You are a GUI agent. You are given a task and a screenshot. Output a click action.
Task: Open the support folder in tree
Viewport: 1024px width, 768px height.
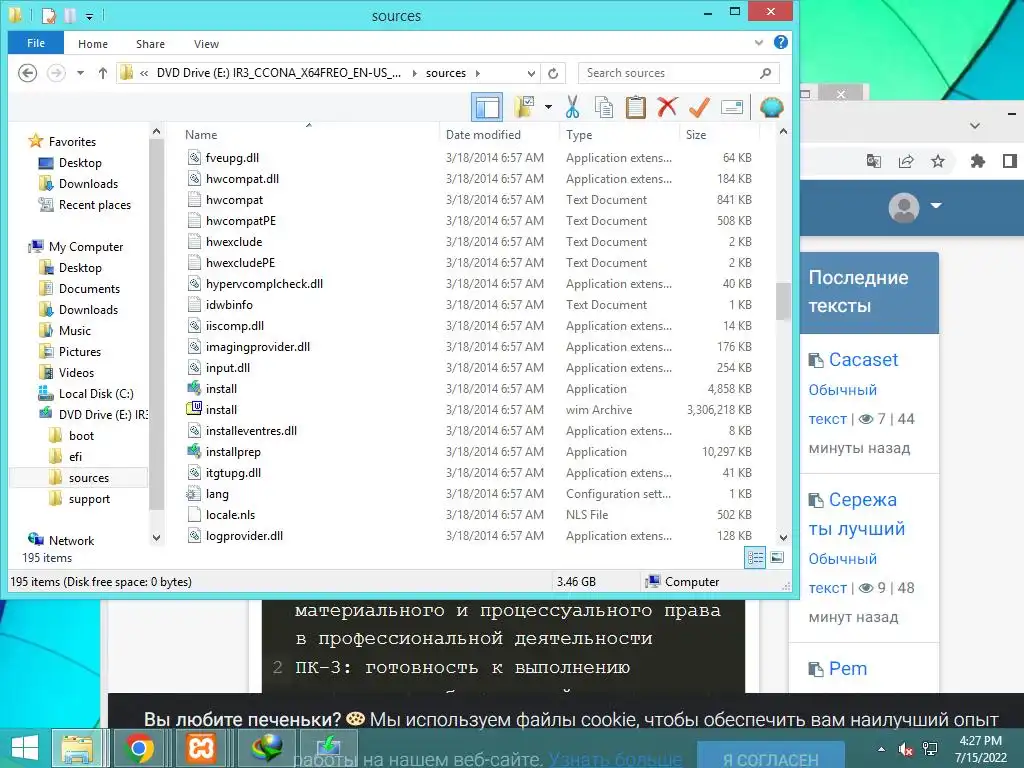tap(89, 499)
